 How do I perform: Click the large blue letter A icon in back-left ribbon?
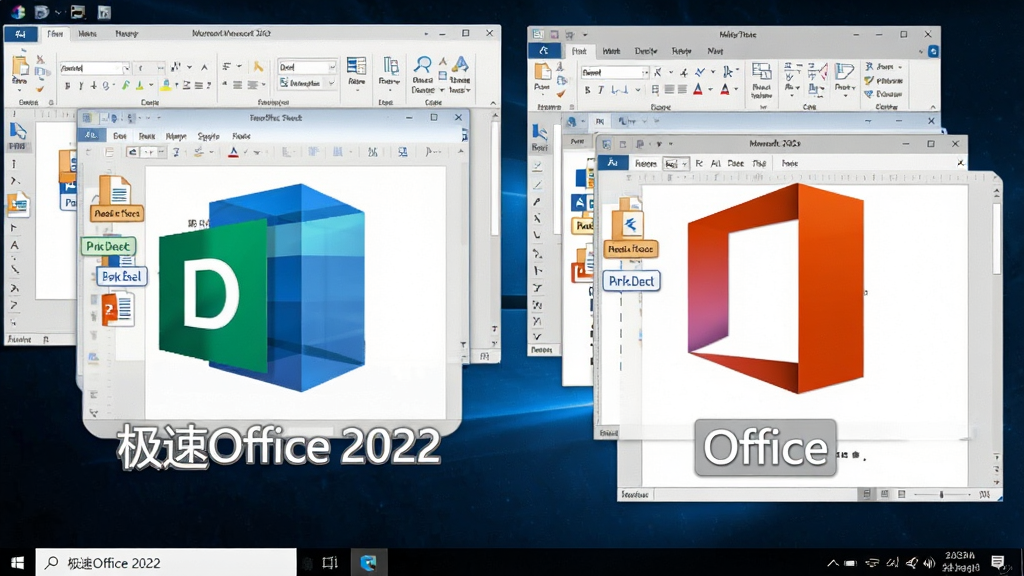(460, 64)
